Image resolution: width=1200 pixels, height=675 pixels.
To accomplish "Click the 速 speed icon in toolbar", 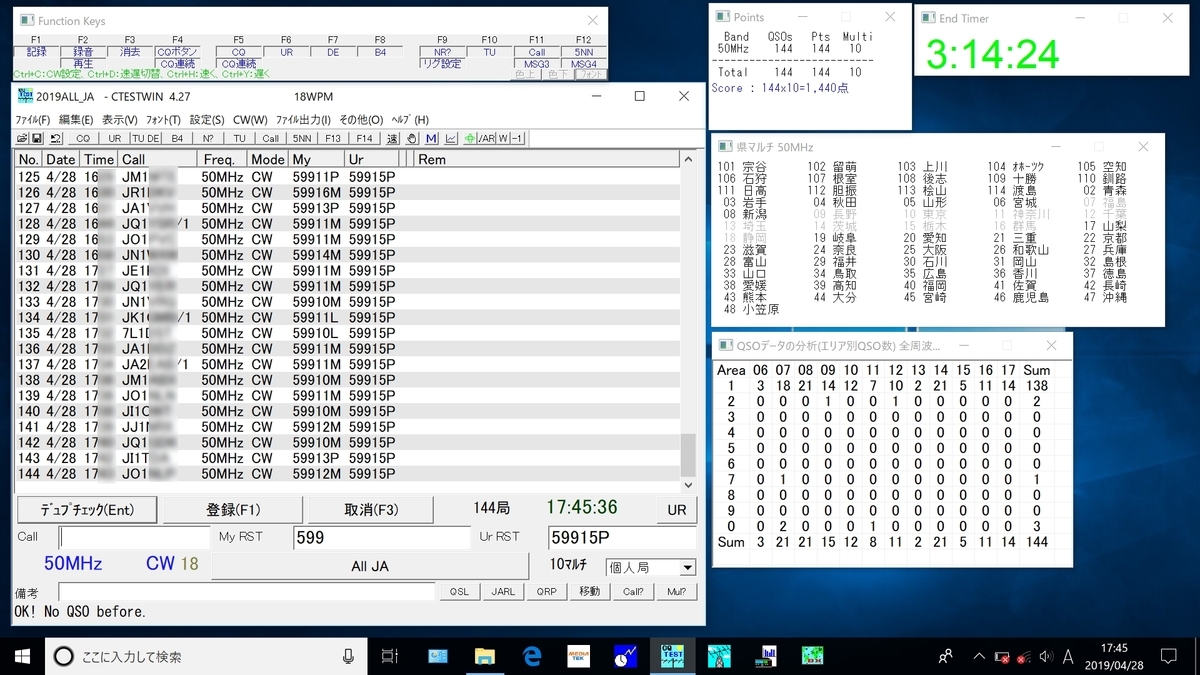I will tap(392, 138).
